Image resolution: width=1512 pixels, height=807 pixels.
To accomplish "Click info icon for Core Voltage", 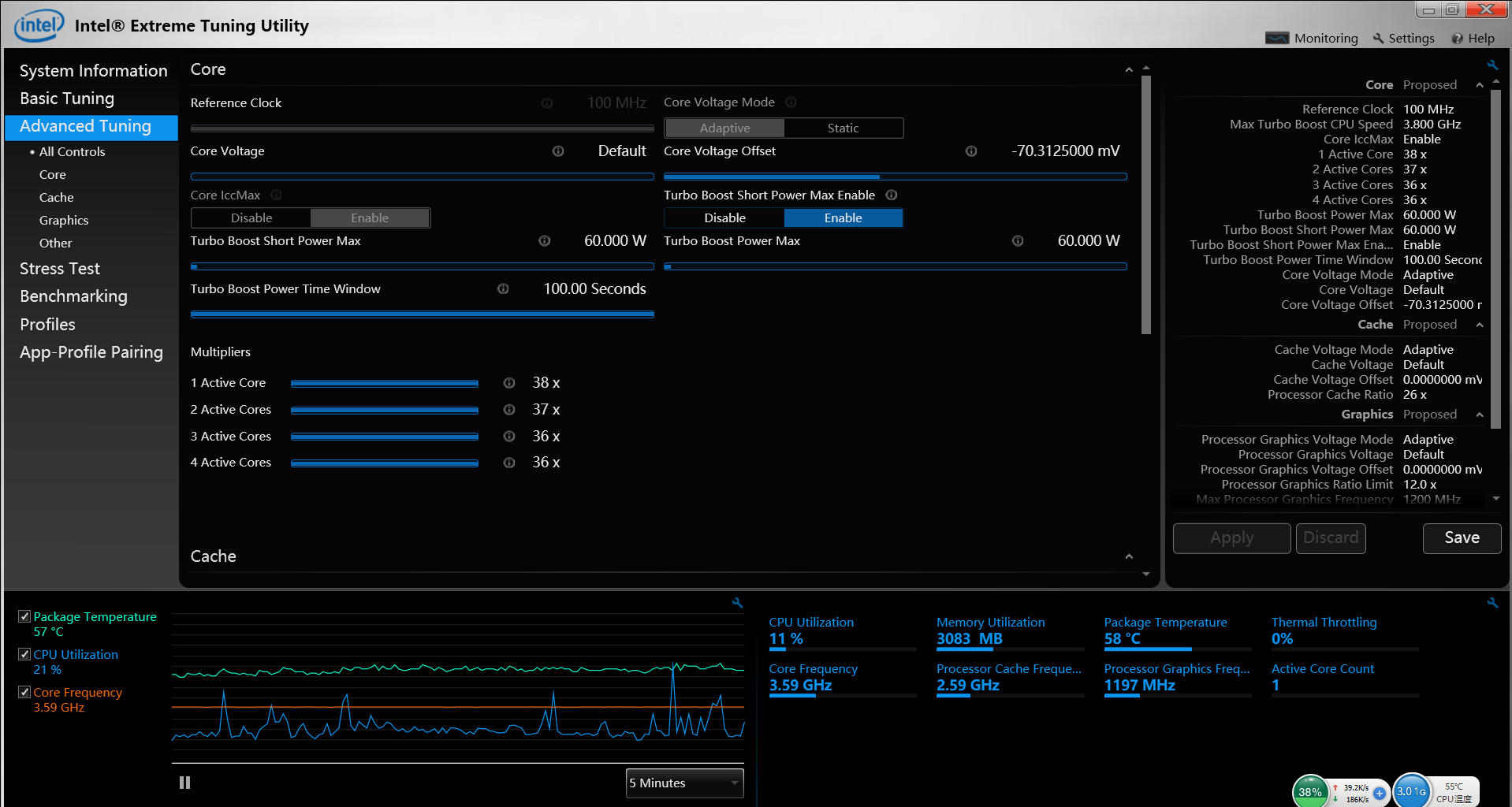I will click(558, 151).
